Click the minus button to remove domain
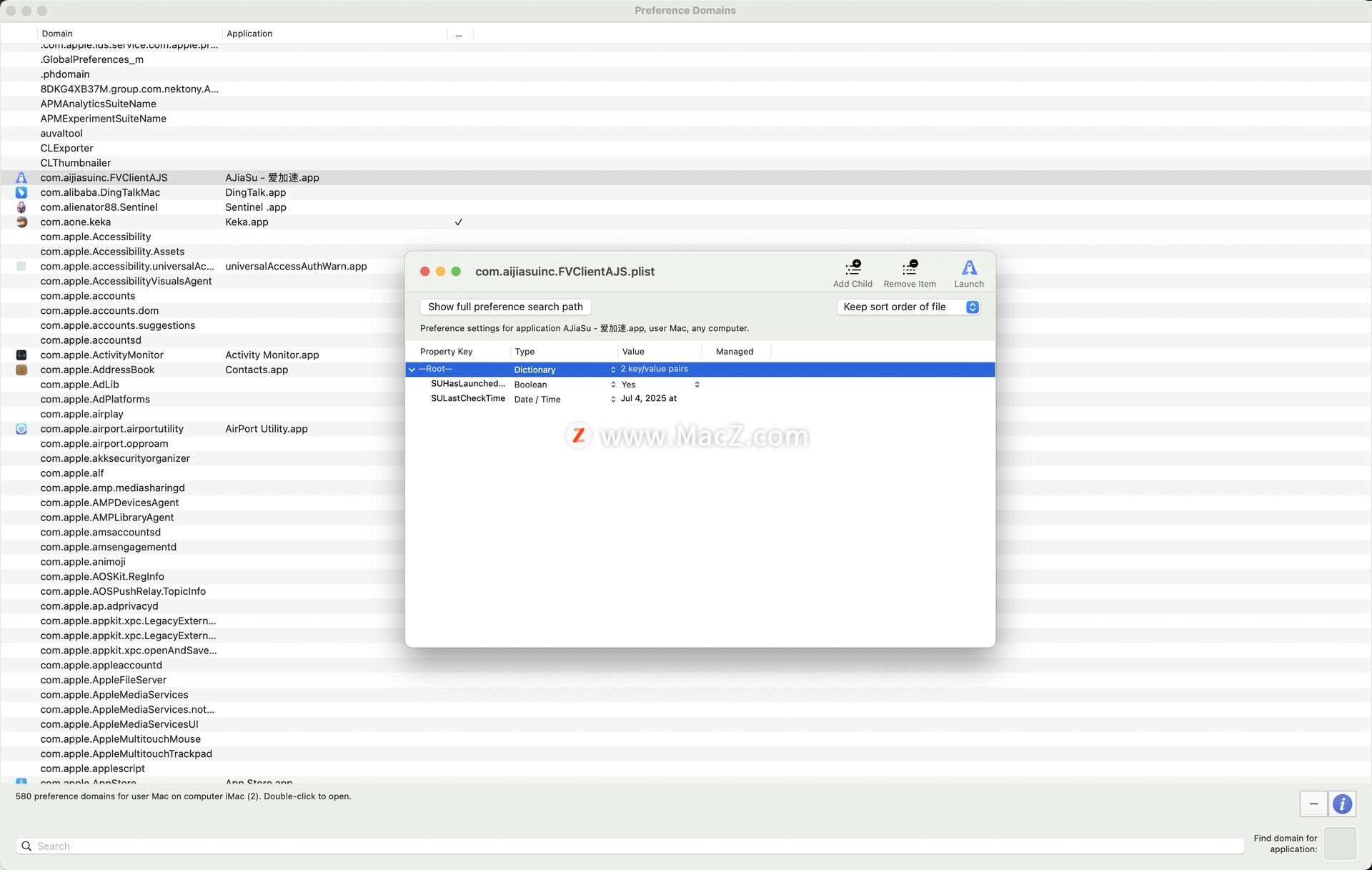The width and height of the screenshot is (1372, 870). pos(1313,804)
